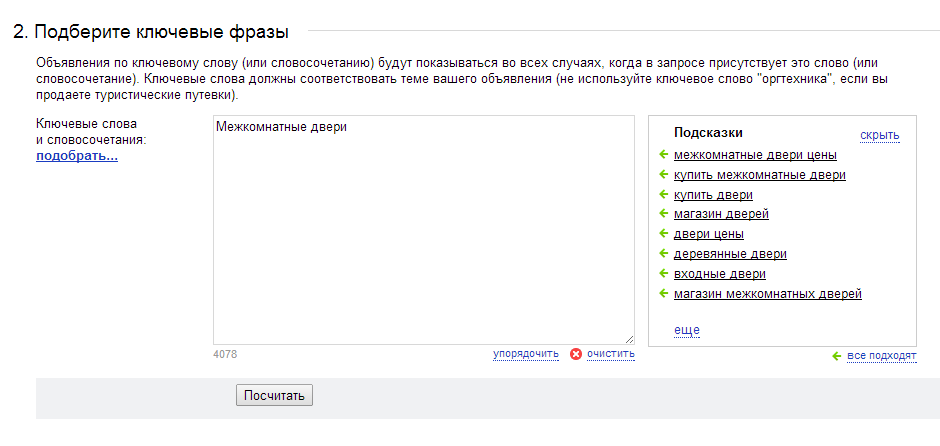Add all hints with 'все подходят'
This screenshot has width=940, height=446.
pos(881,357)
